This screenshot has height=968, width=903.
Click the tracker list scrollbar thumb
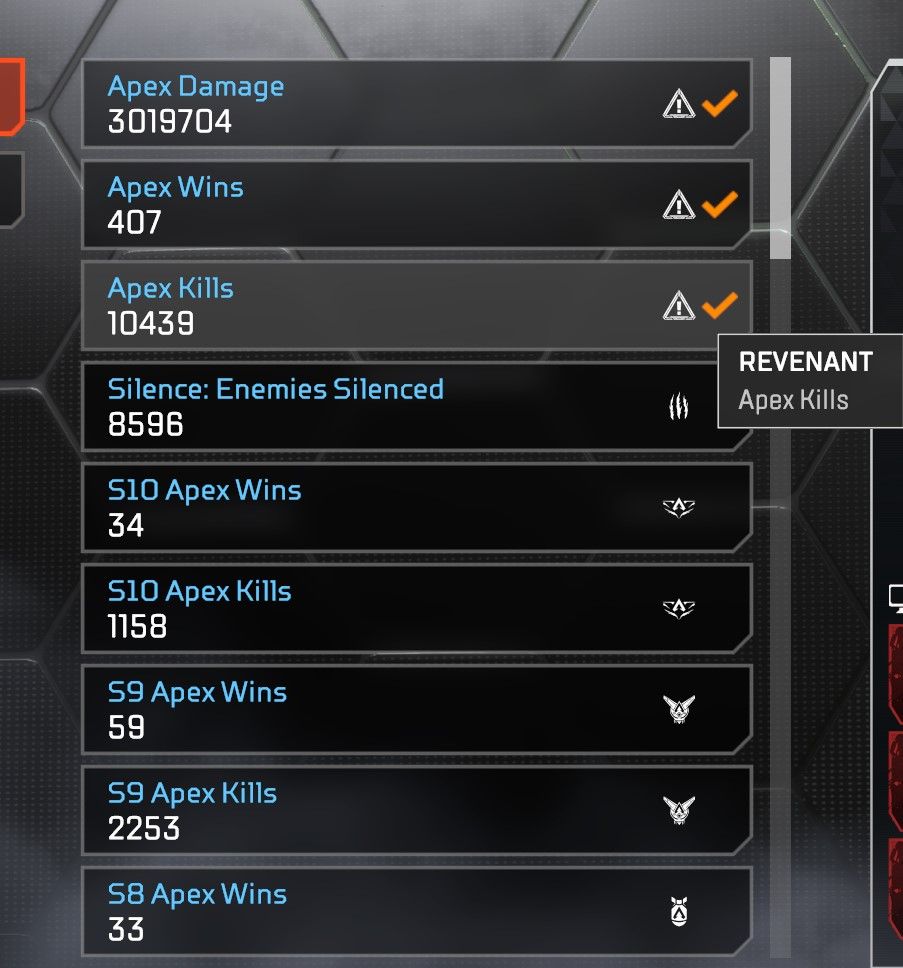[780, 158]
